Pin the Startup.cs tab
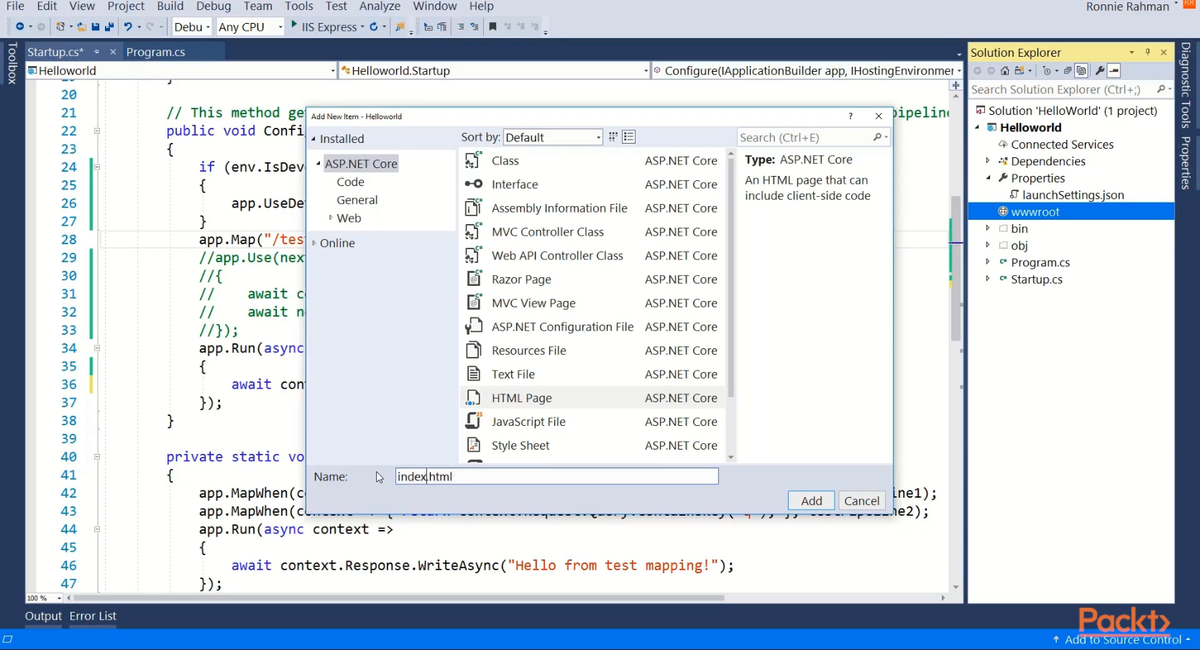Image resolution: width=1200 pixels, height=650 pixels. tap(97, 52)
